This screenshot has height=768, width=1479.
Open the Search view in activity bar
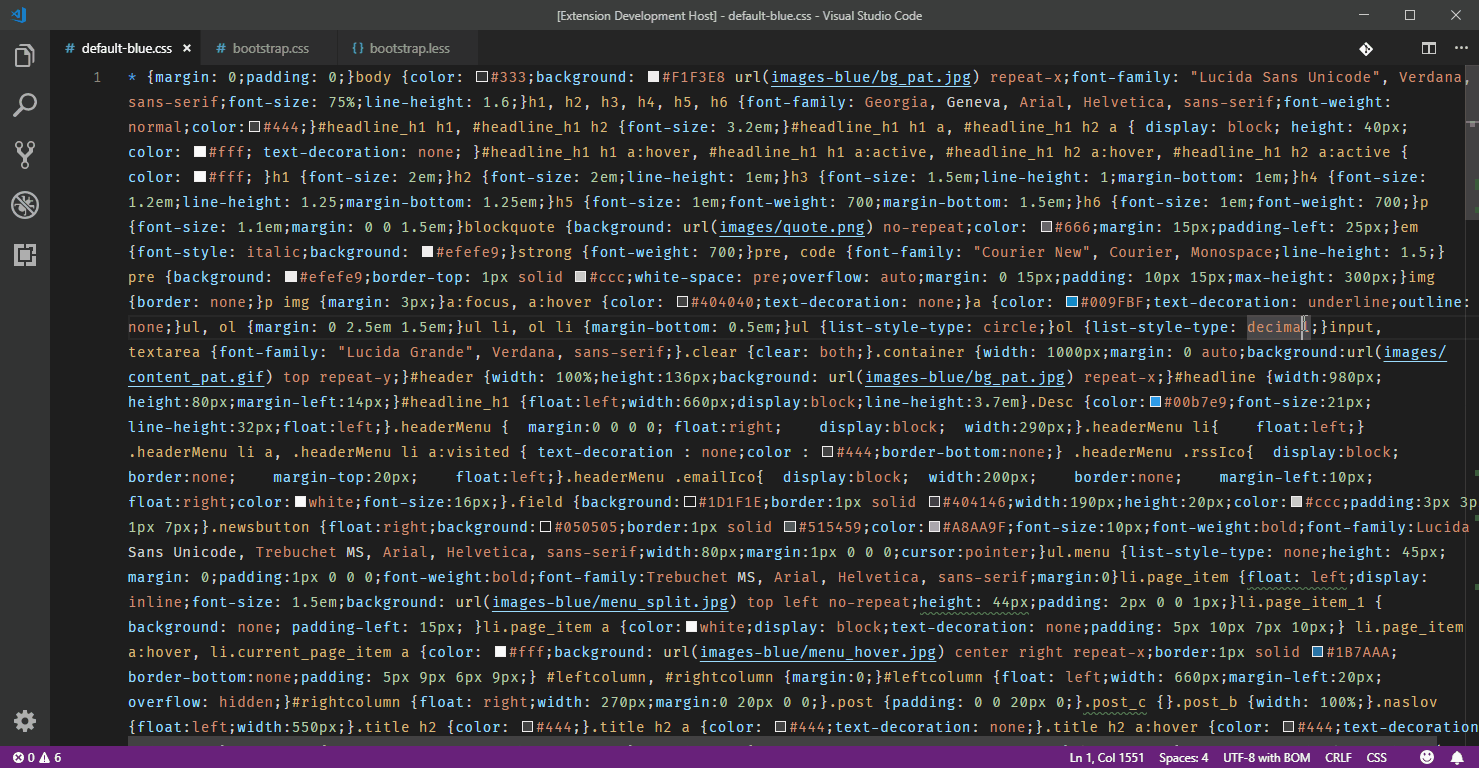pos(25,105)
